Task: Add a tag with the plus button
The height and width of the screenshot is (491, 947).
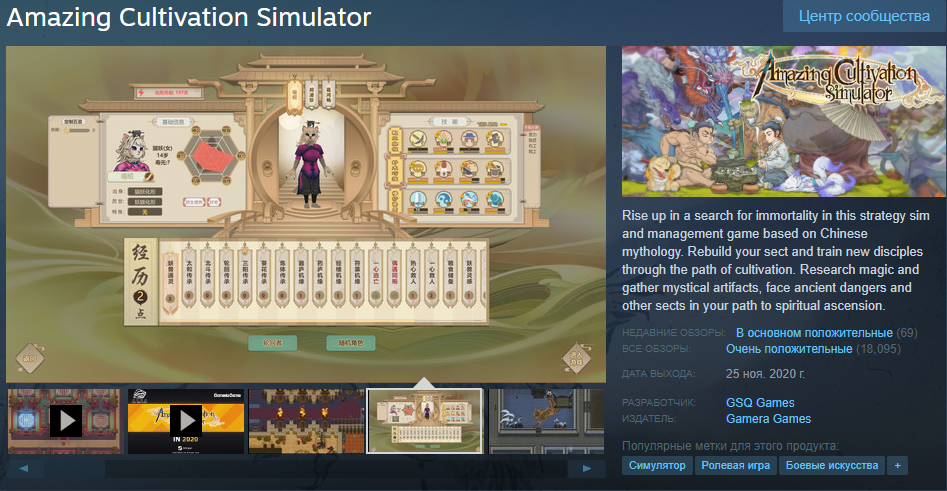Action: pos(897,466)
